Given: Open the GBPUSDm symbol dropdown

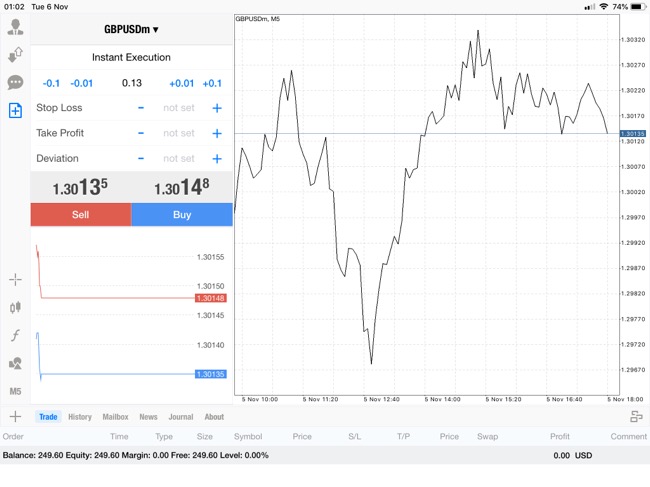Looking at the screenshot, I should point(131,29).
